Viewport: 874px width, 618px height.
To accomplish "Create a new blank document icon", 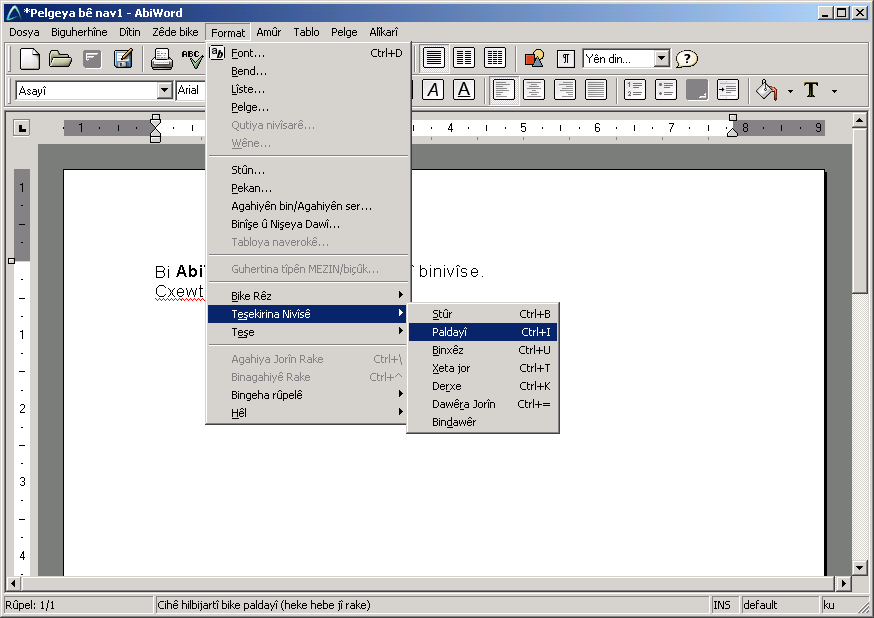I will pos(29,59).
